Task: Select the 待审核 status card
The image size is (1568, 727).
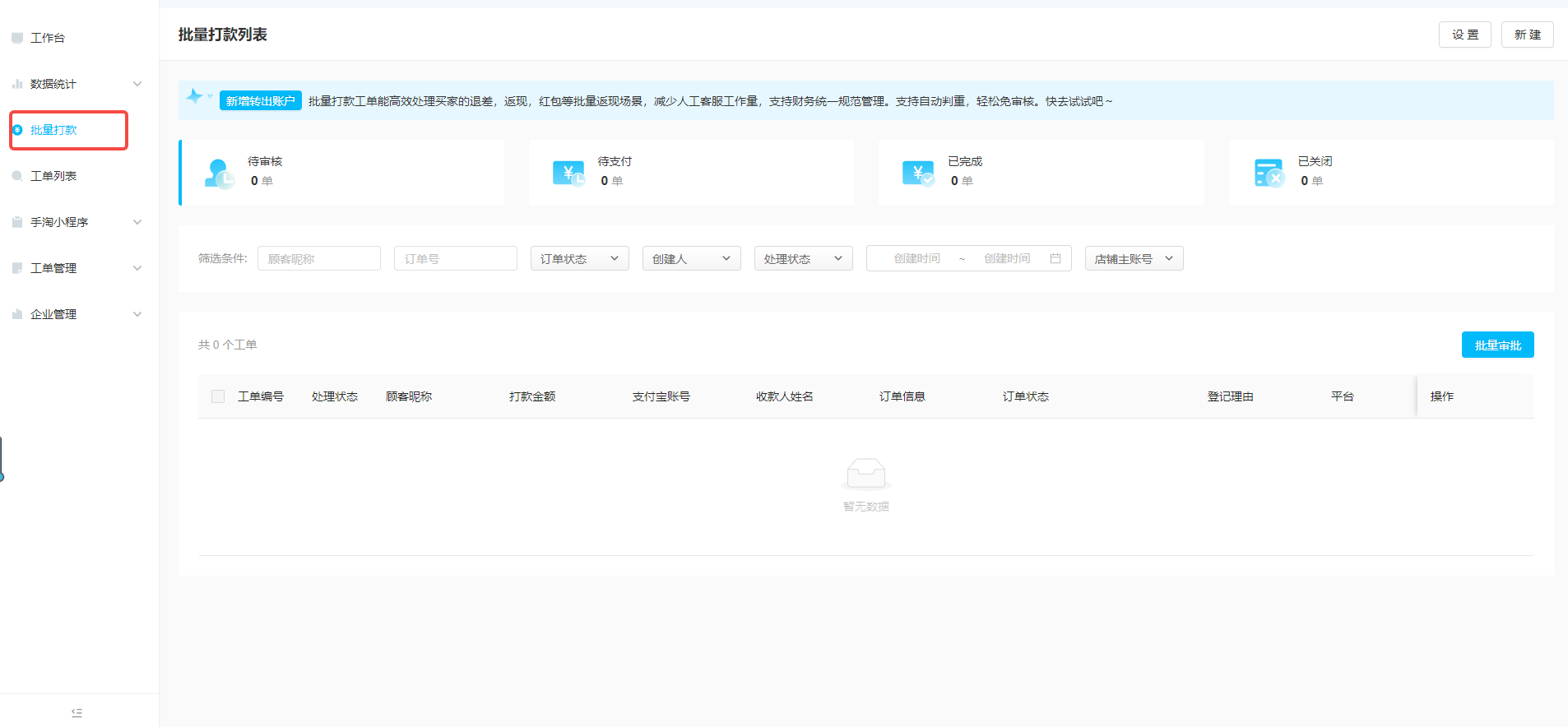Action: pos(341,173)
